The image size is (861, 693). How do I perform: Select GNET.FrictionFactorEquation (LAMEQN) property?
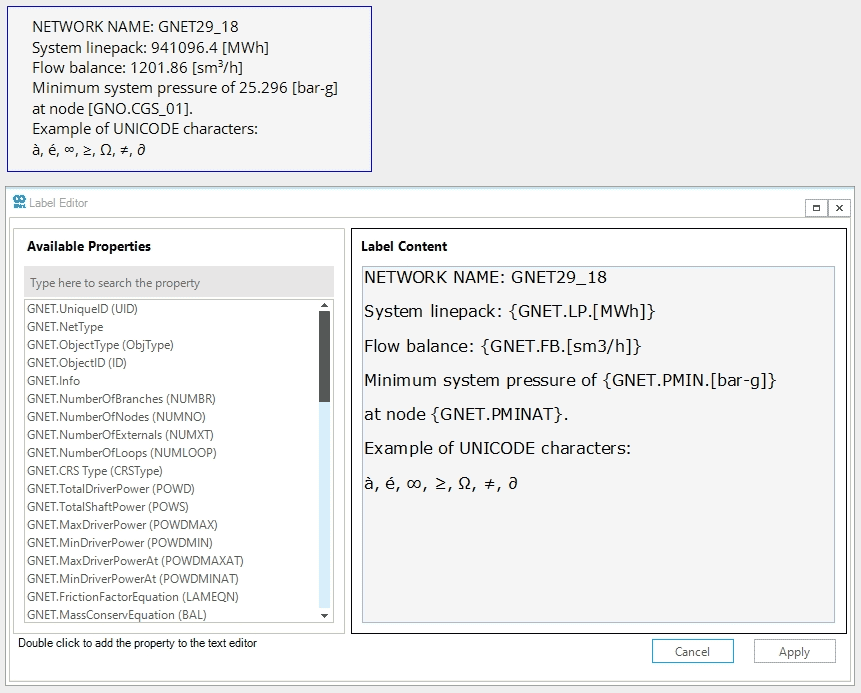131,597
